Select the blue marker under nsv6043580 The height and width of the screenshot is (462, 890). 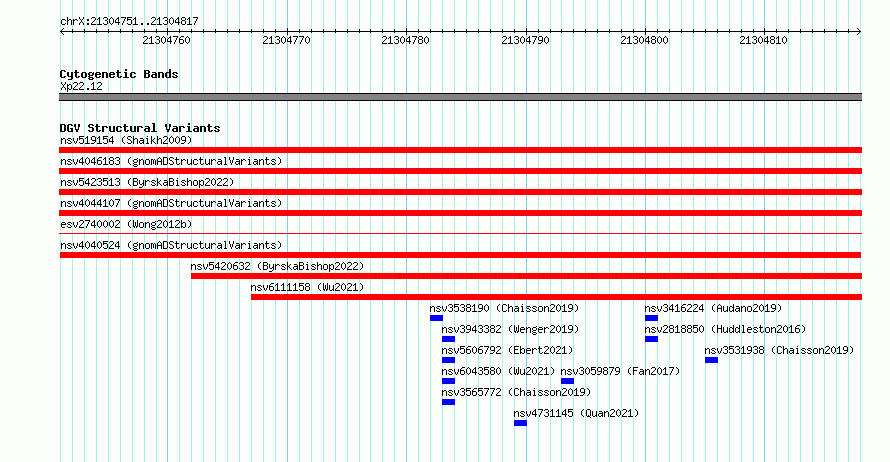point(448,381)
